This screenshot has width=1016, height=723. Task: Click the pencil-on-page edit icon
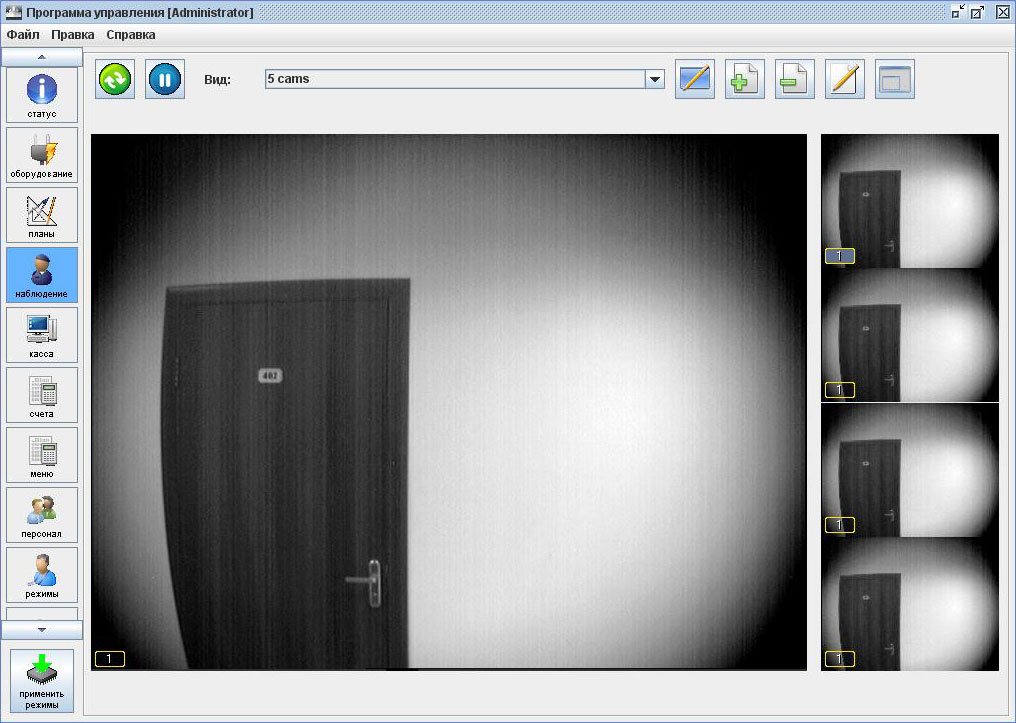click(x=845, y=79)
